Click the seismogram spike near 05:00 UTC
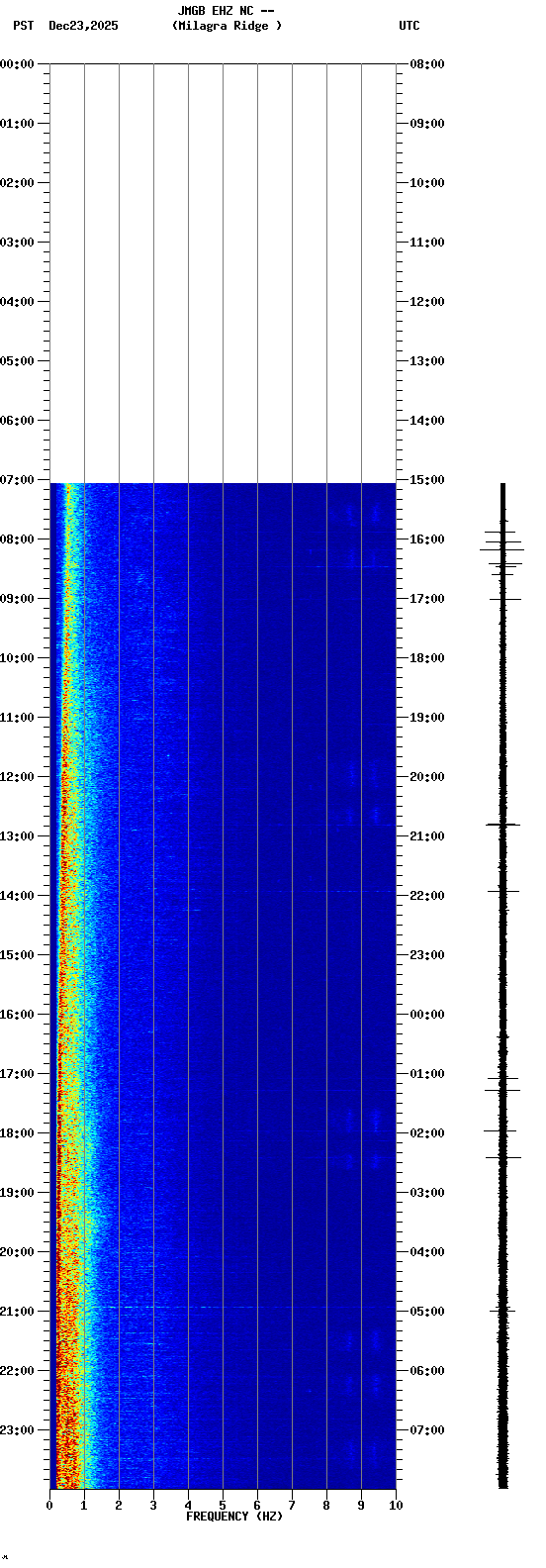 pyautogui.click(x=502, y=1310)
